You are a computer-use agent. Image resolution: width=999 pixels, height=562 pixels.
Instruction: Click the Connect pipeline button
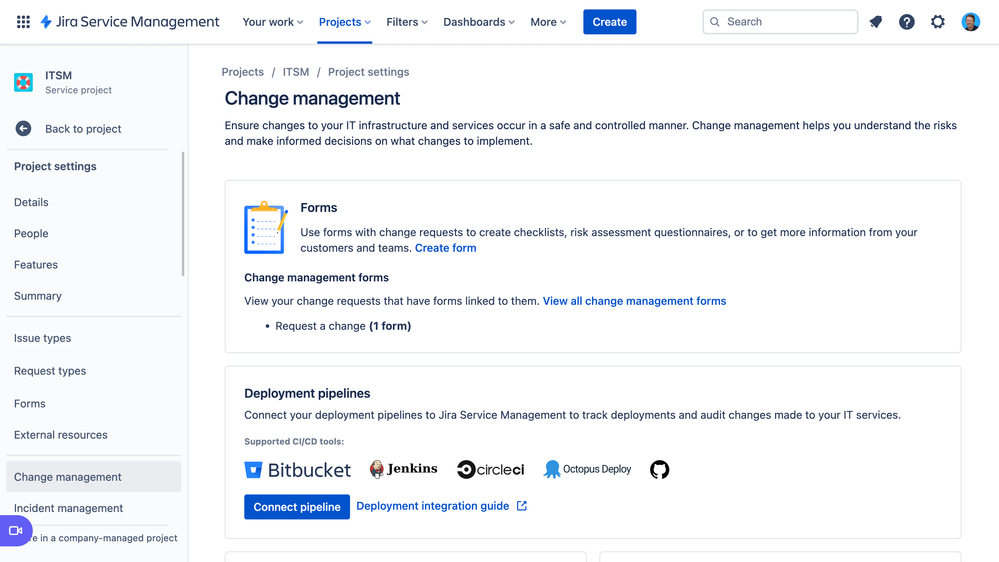click(297, 507)
